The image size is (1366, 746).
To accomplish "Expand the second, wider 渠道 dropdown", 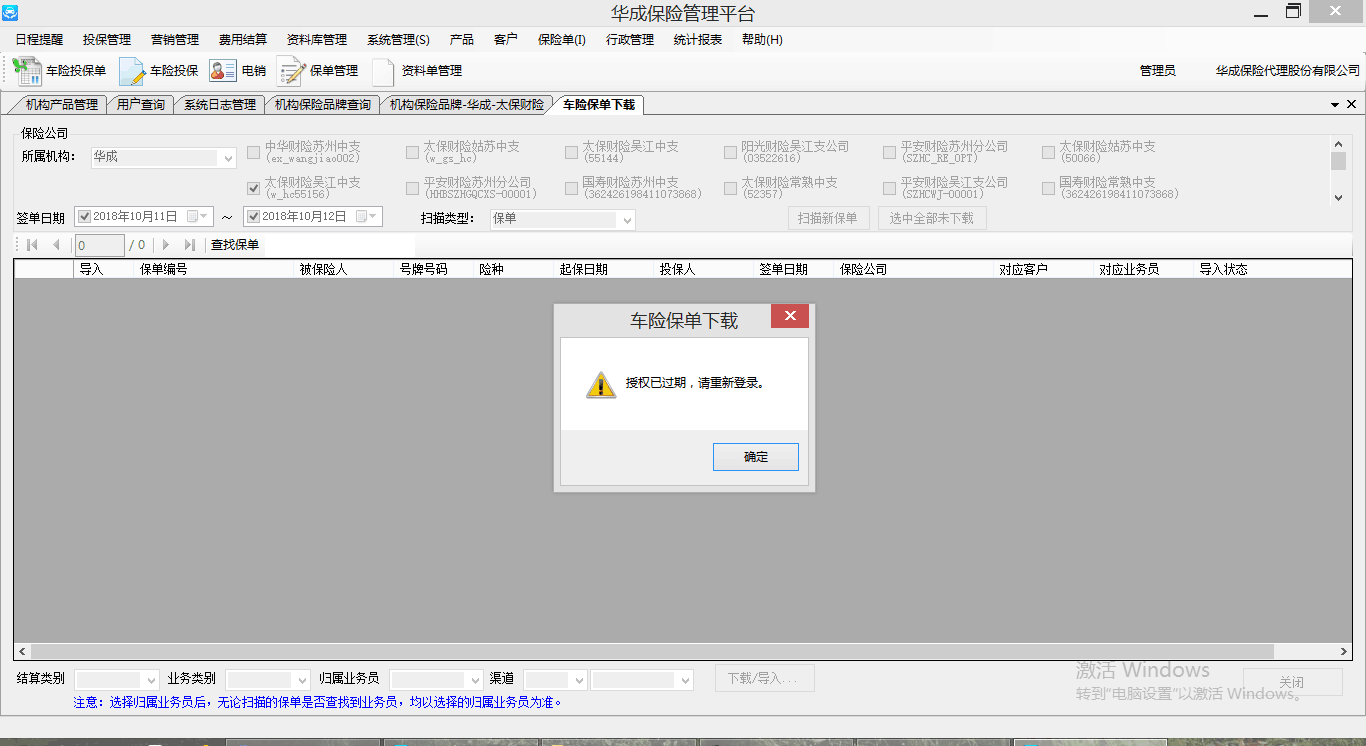I will click(x=685, y=680).
